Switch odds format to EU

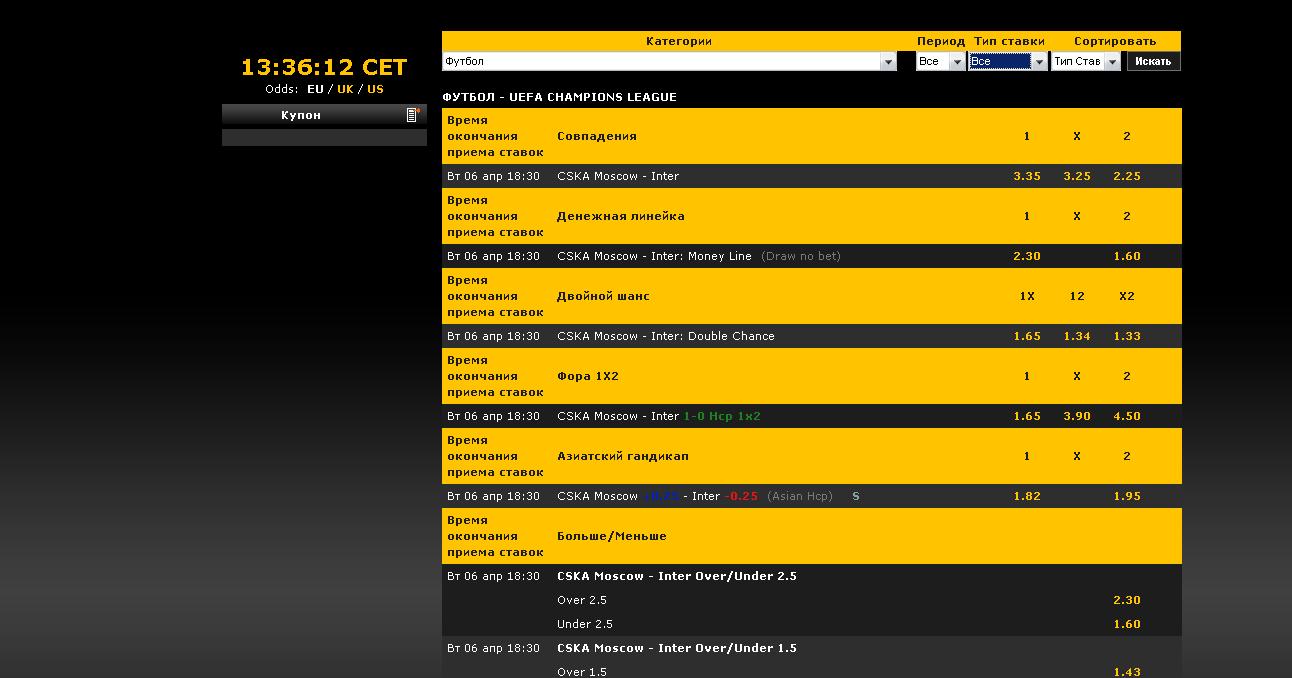point(315,89)
